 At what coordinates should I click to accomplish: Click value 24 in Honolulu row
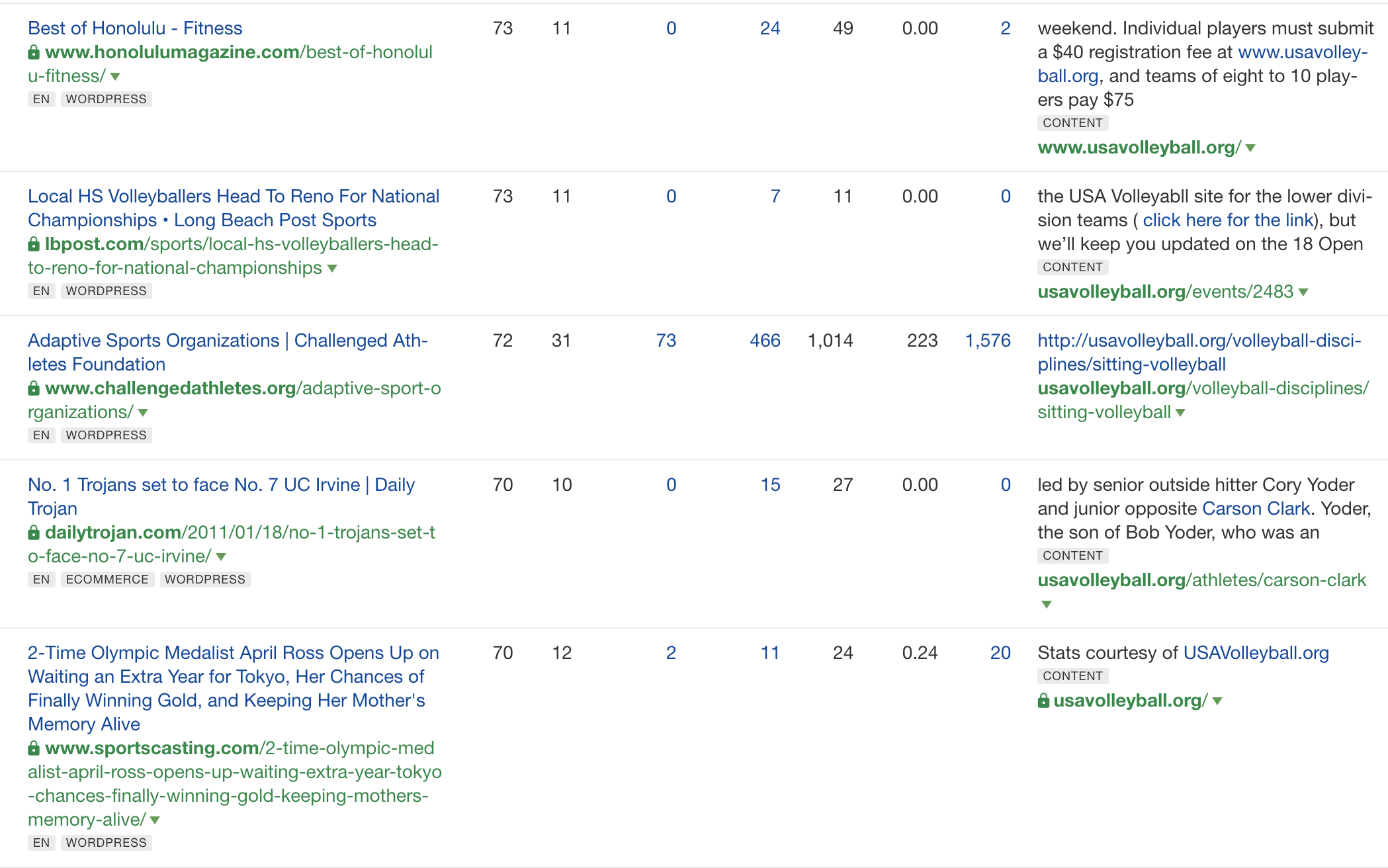click(x=770, y=28)
